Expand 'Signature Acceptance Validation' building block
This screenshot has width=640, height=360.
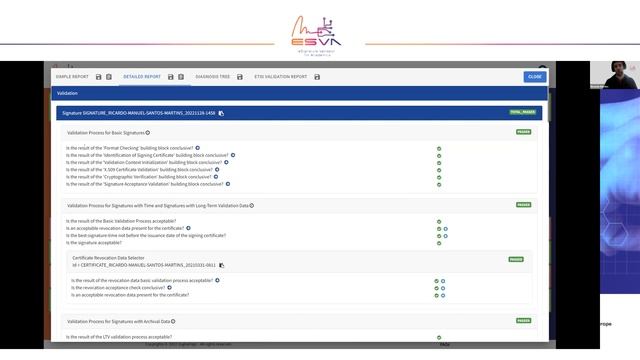coord(228,184)
